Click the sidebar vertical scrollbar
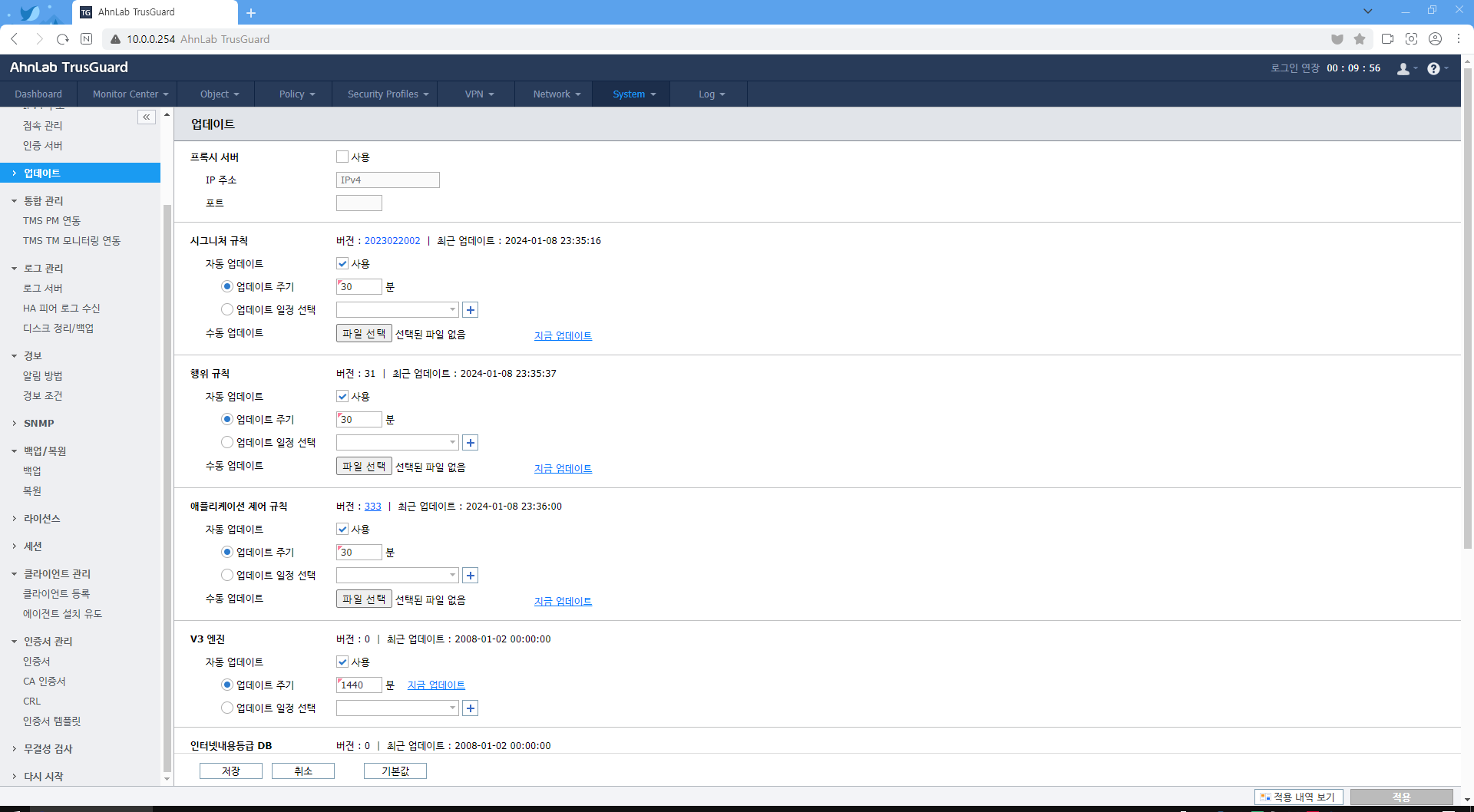 (x=167, y=489)
